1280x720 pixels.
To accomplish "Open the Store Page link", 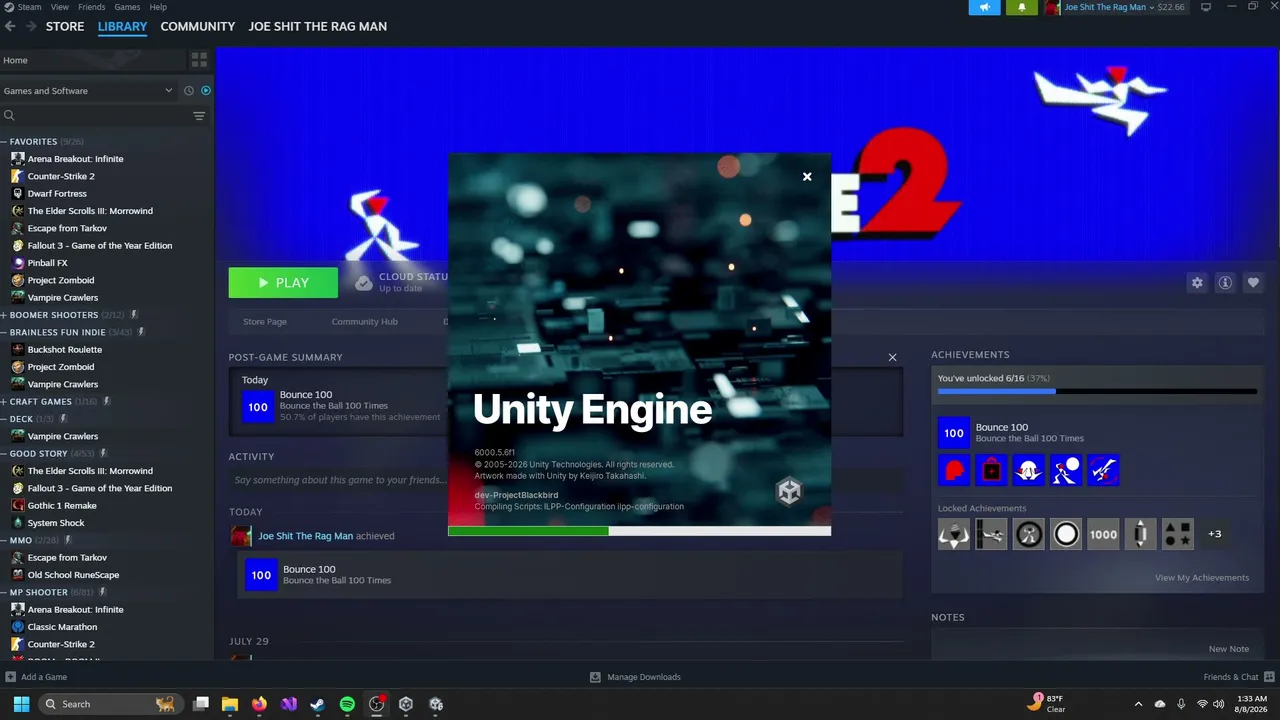I will [x=265, y=322].
